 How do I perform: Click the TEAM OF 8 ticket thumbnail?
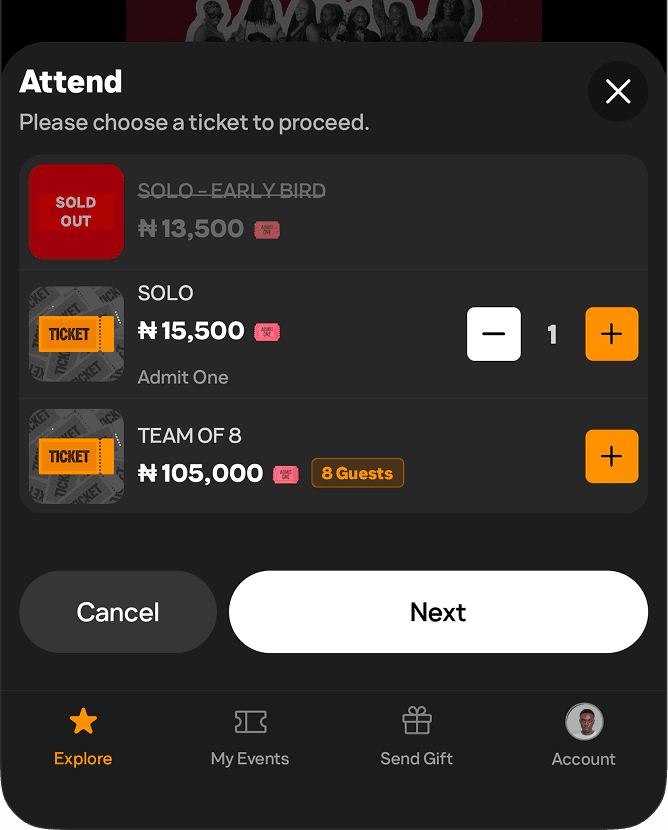[76, 456]
